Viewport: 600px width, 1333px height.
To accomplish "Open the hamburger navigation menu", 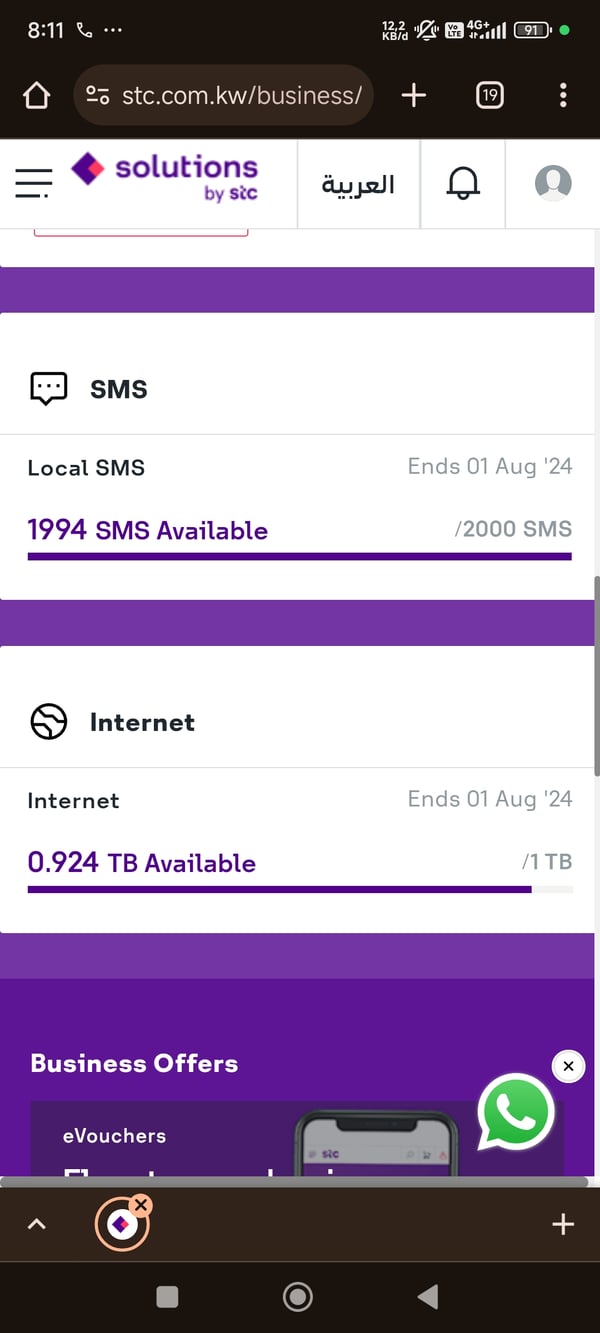I will pos(34,183).
